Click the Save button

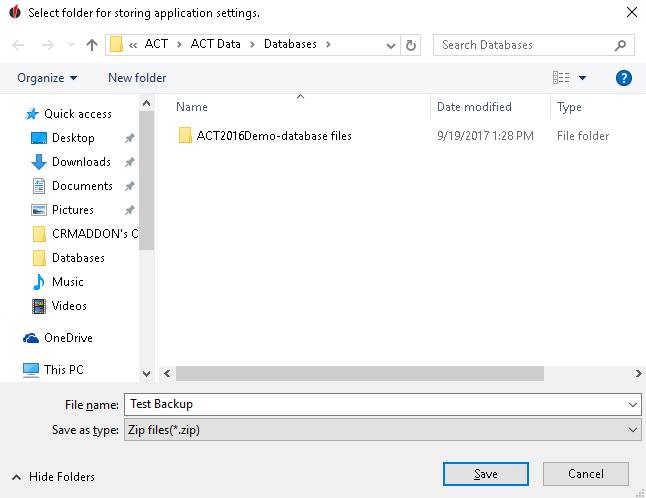tap(486, 474)
